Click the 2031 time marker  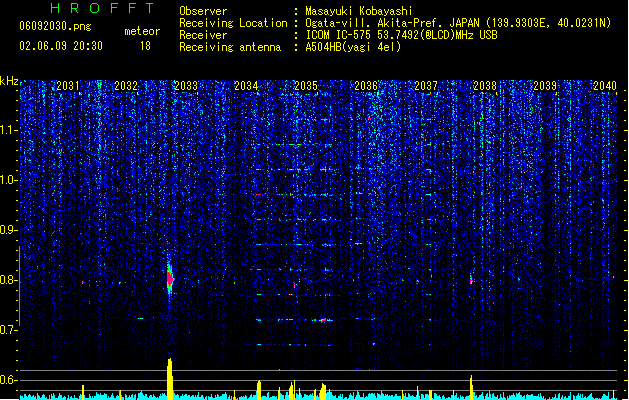click(67, 86)
